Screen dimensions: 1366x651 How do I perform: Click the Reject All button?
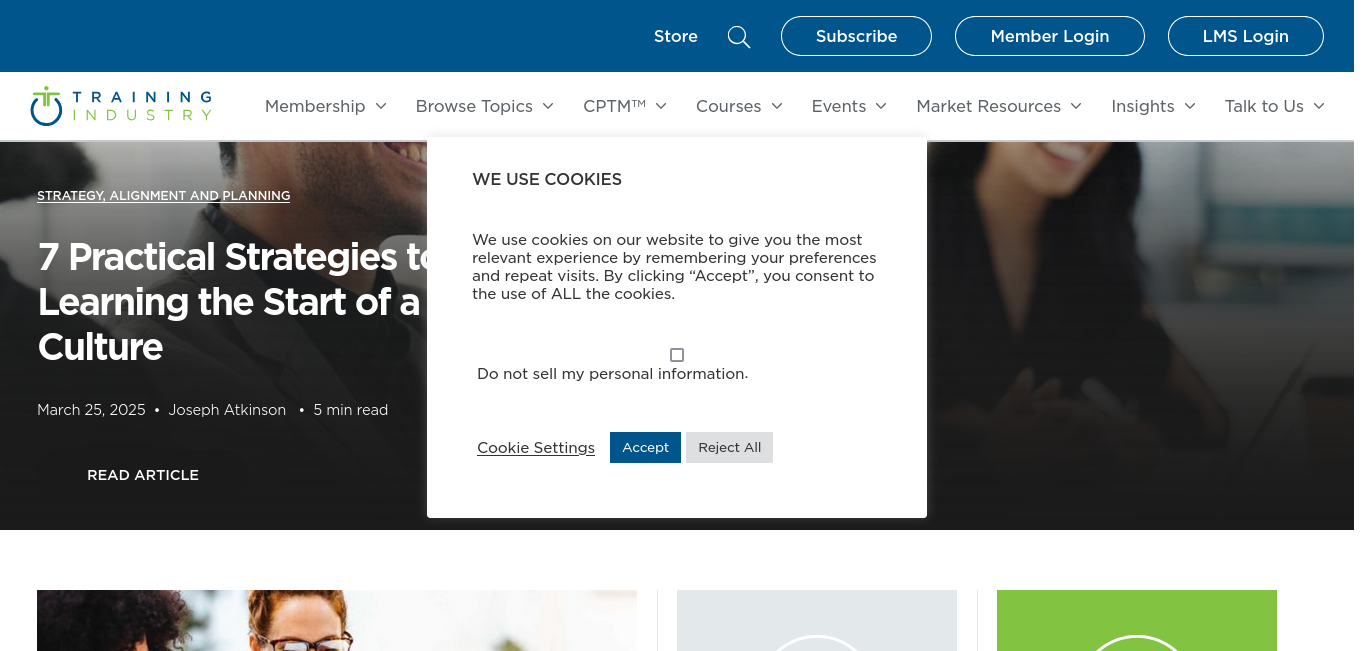730,447
